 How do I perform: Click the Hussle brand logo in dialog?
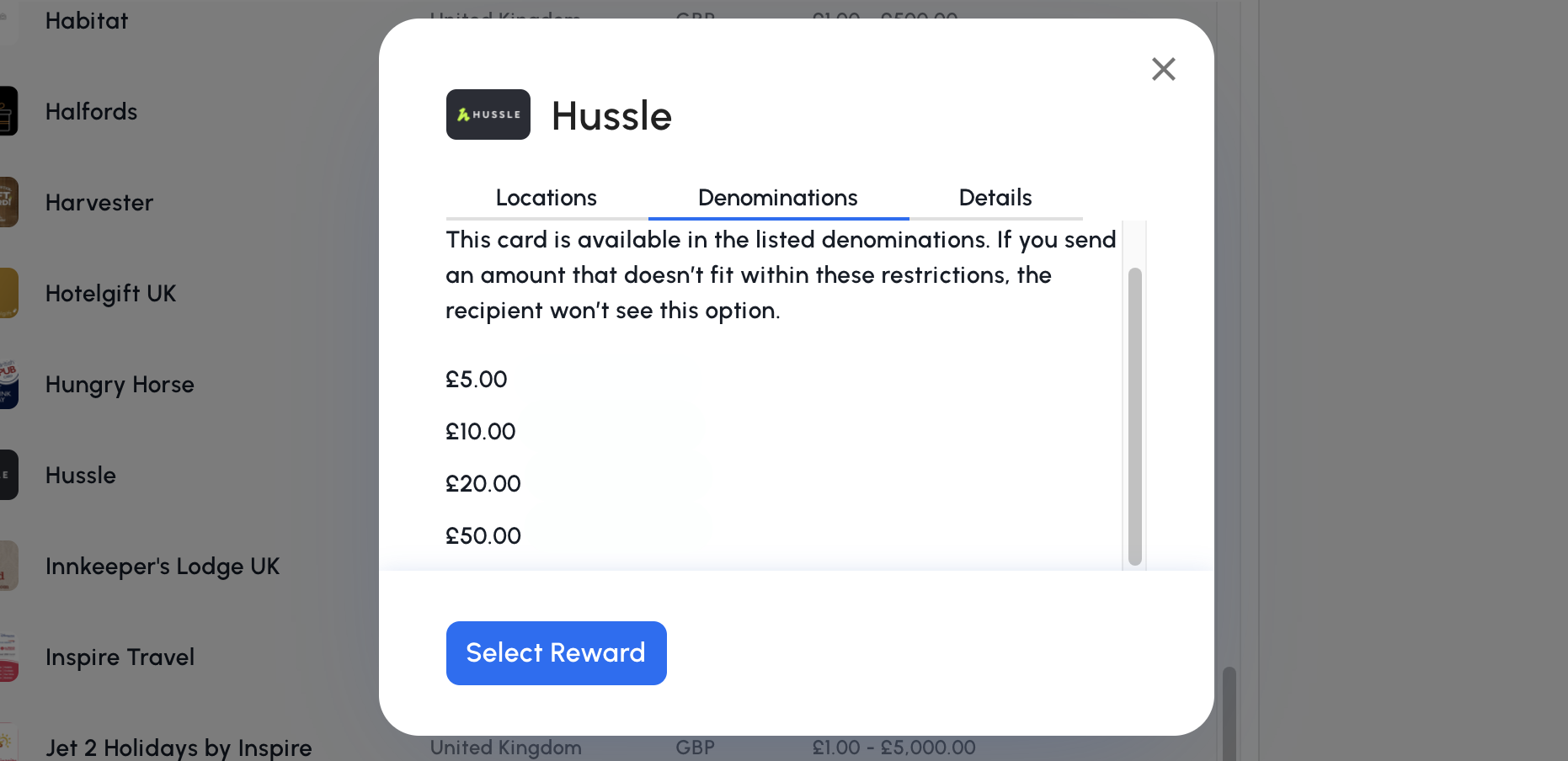tap(488, 114)
